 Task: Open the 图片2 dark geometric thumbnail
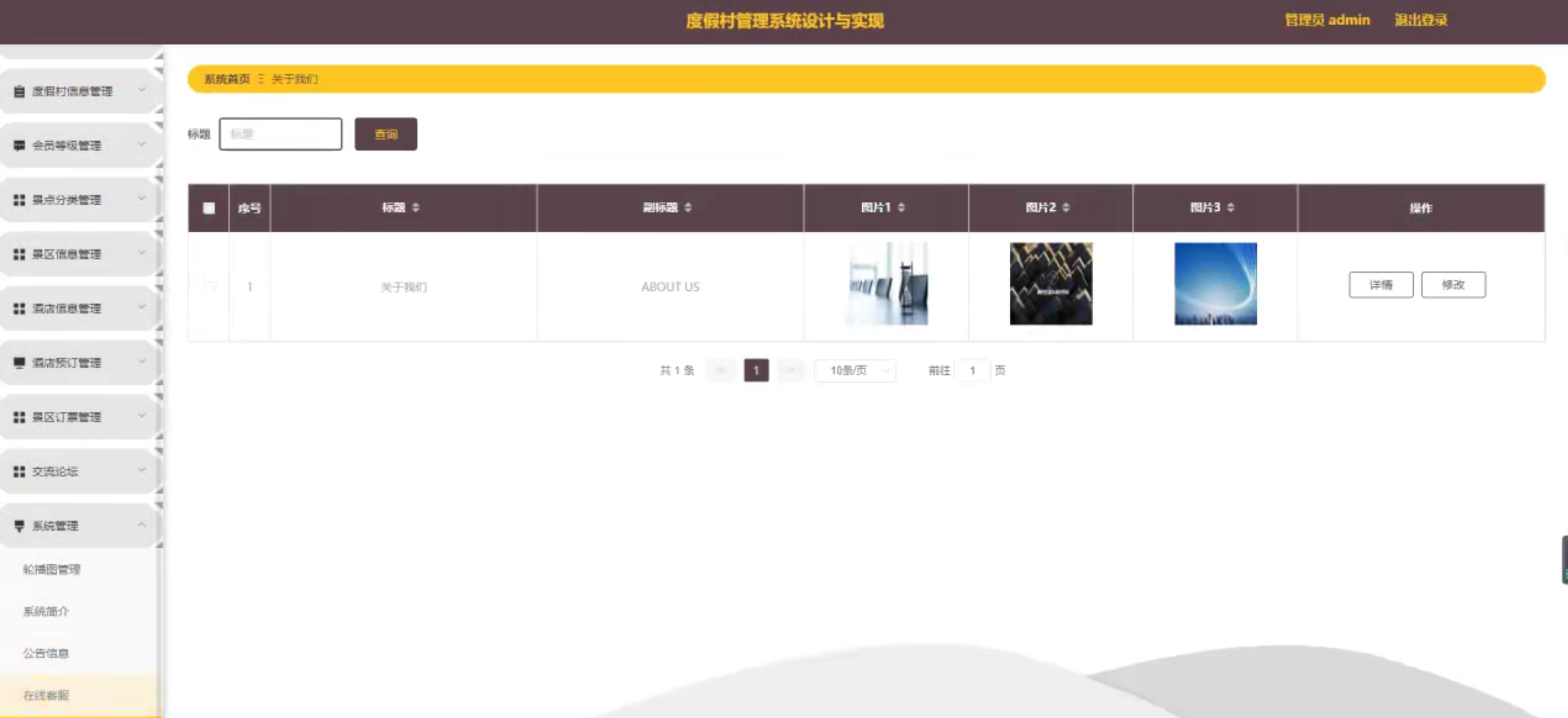[1051, 284]
